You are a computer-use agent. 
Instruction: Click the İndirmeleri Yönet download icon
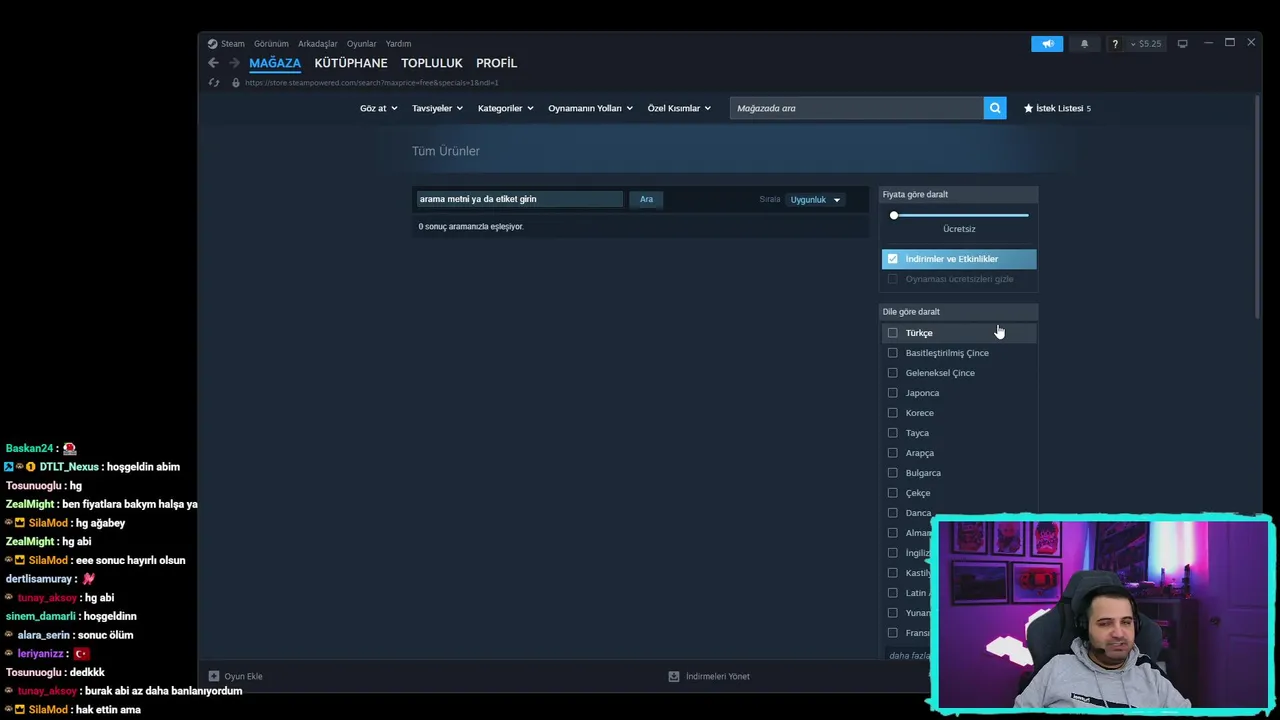click(674, 676)
